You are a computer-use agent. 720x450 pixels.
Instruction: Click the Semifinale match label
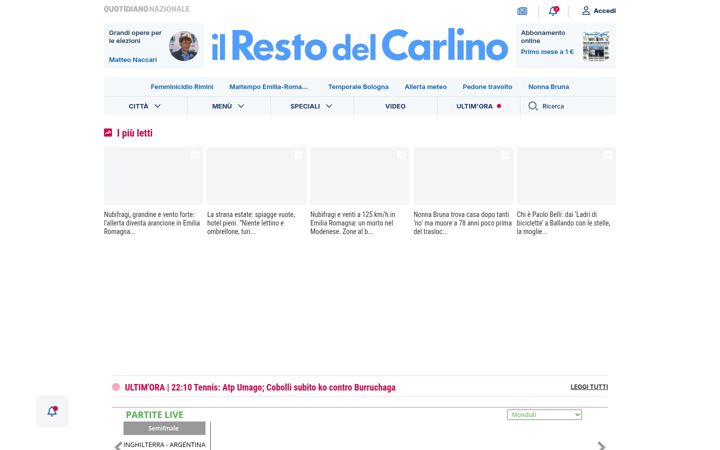[164, 428]
